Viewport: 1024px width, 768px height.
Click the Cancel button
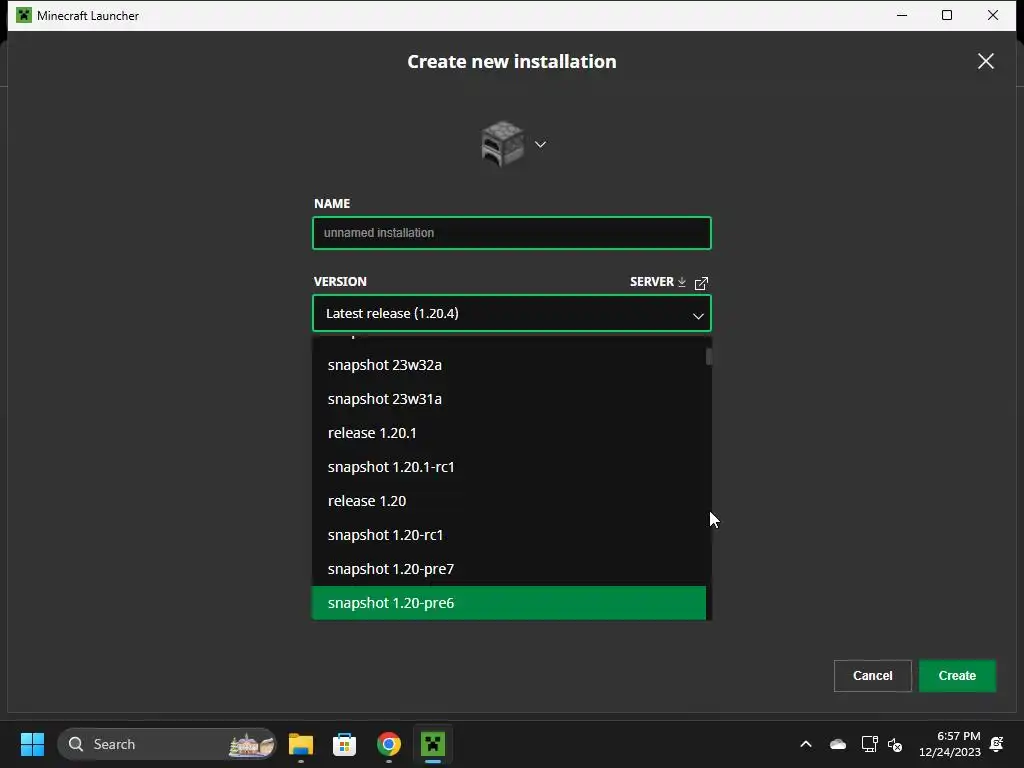872,676
